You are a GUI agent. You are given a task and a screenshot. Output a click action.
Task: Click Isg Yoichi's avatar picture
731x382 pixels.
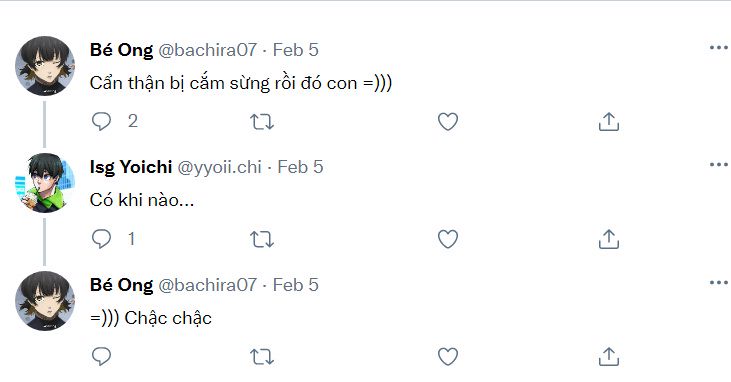(45, 183)
